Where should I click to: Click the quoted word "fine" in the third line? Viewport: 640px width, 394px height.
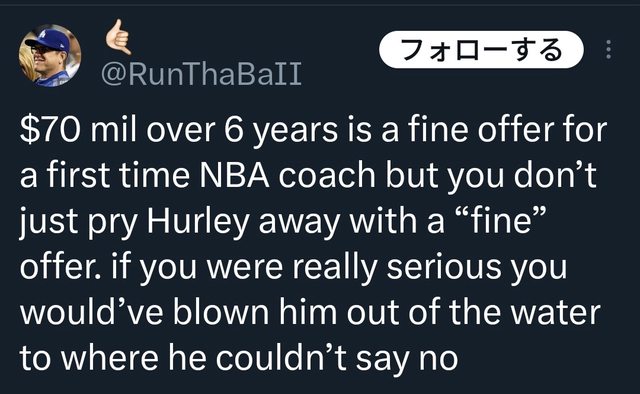point(503,220)
